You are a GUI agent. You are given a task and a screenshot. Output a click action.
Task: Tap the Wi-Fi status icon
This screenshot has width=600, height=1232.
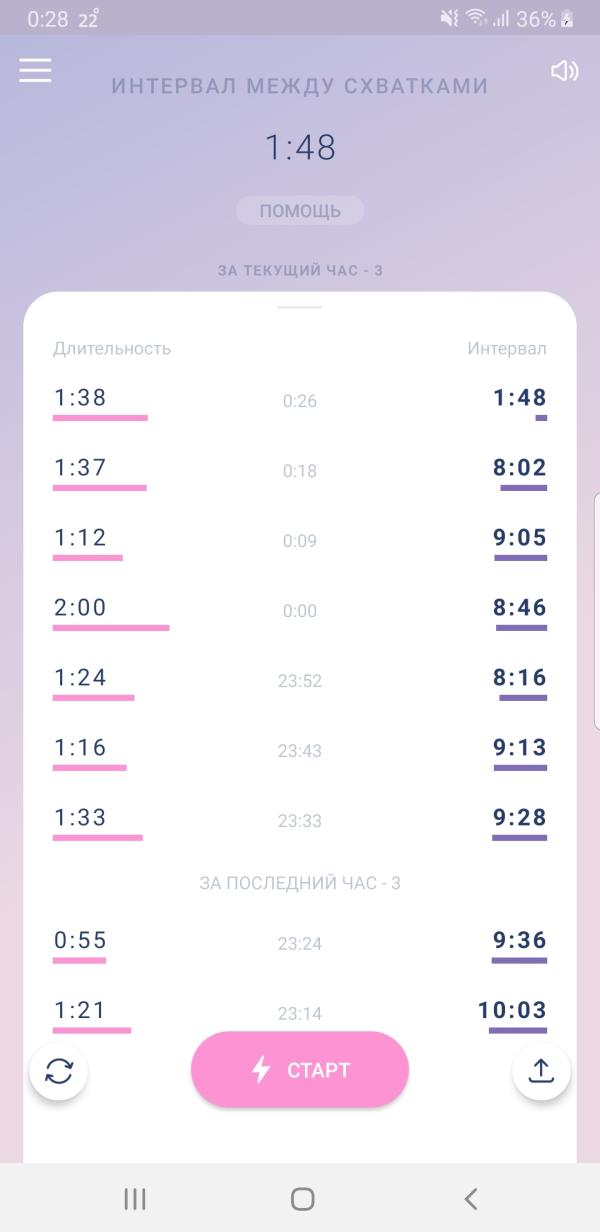[476, 19]
